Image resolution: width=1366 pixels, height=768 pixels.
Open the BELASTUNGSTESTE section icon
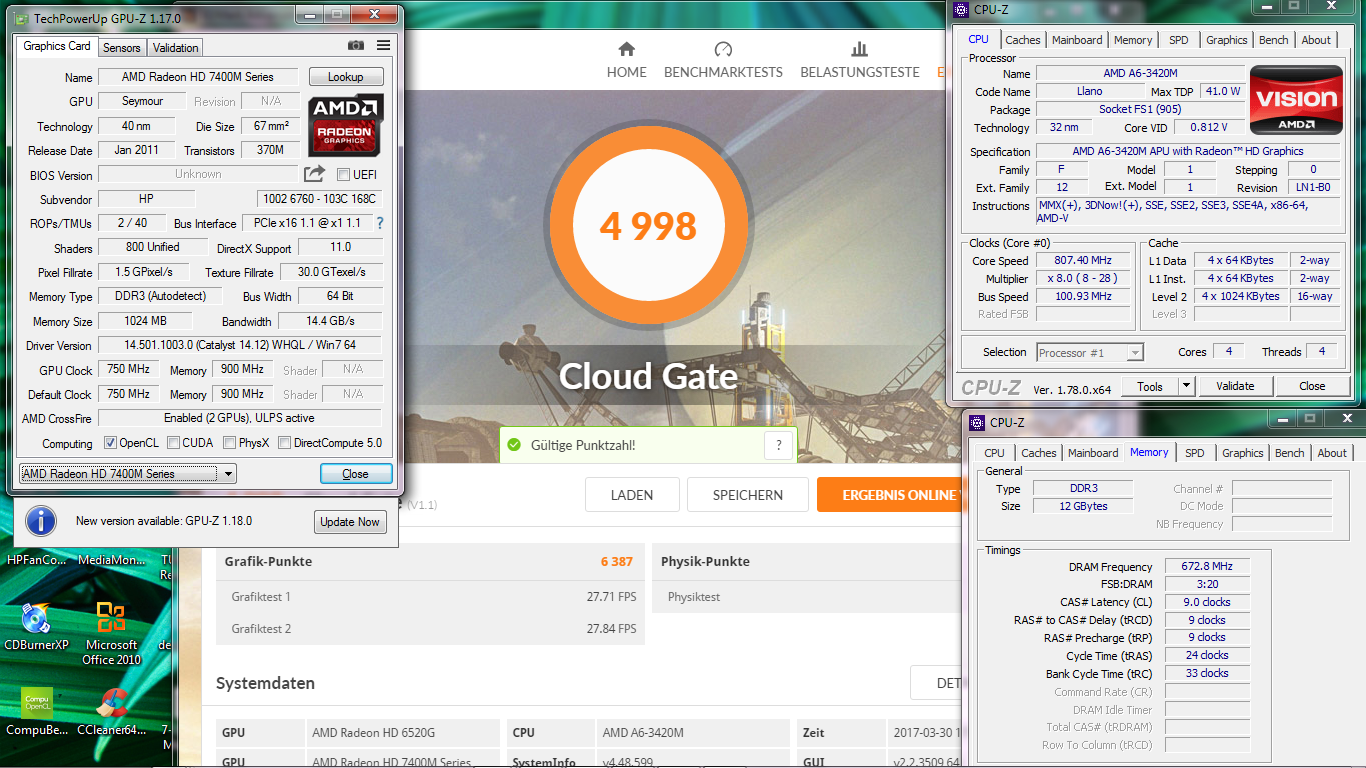(859, 50)
